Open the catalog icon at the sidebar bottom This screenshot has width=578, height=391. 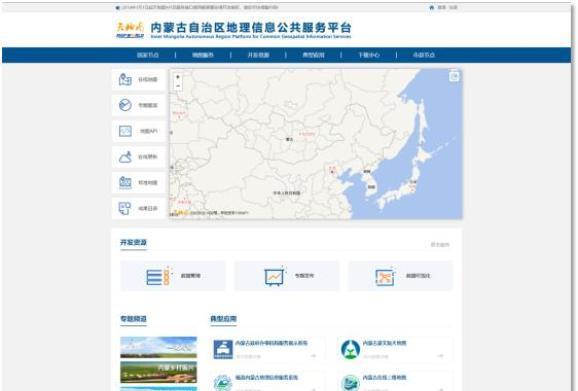point(125,208)
